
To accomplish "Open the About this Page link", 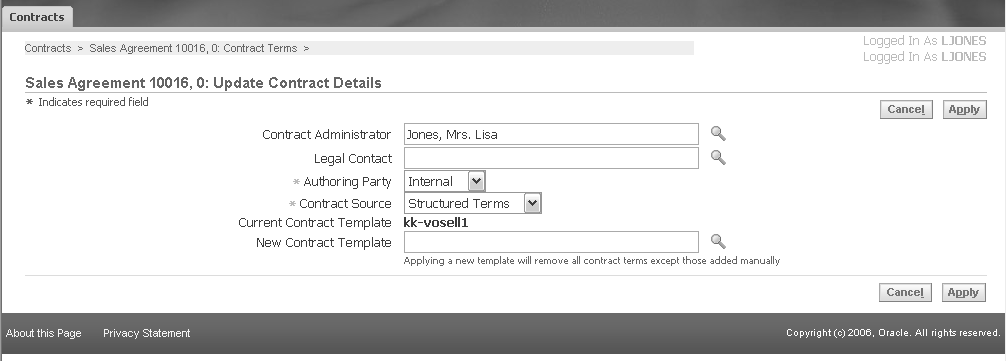I will (x=44, y=333).
